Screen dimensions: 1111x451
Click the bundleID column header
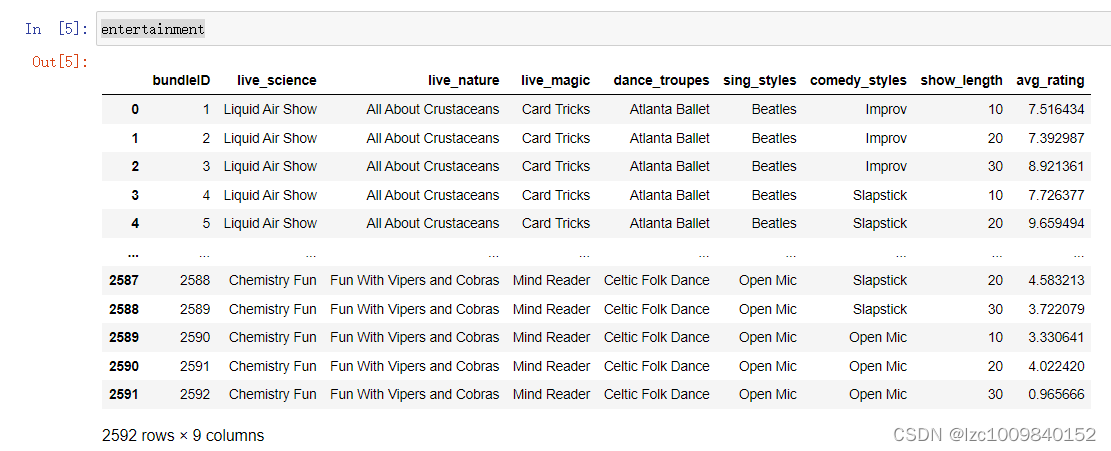pyautogui.click(x=181, y=81)
